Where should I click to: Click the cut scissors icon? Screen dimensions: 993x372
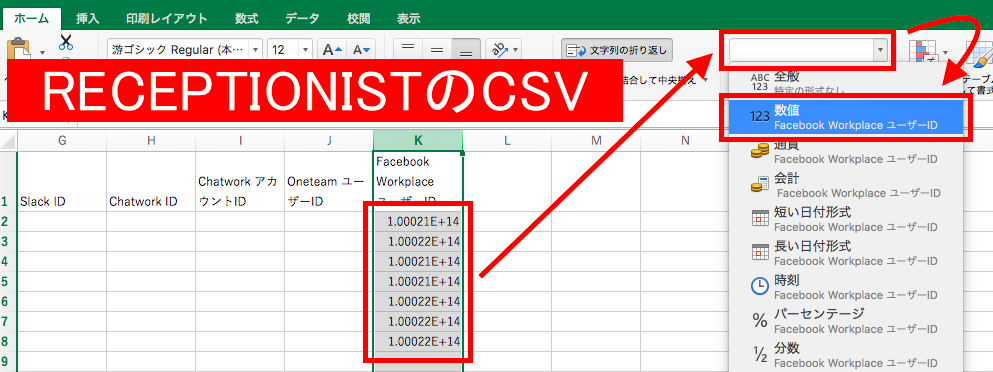pyautogui.click(x=66, y=43)
